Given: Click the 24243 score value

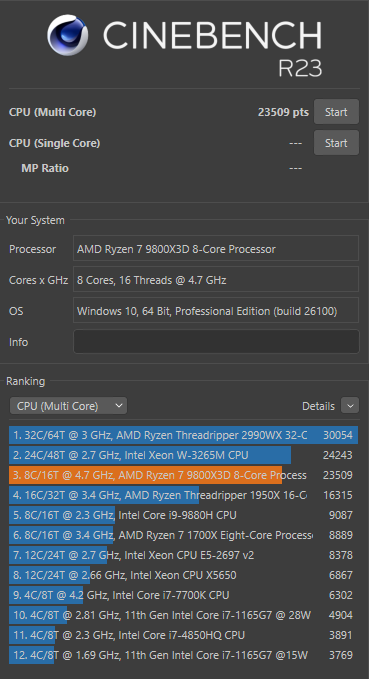Looking at the screenshot, I should [x=338, y=455].
